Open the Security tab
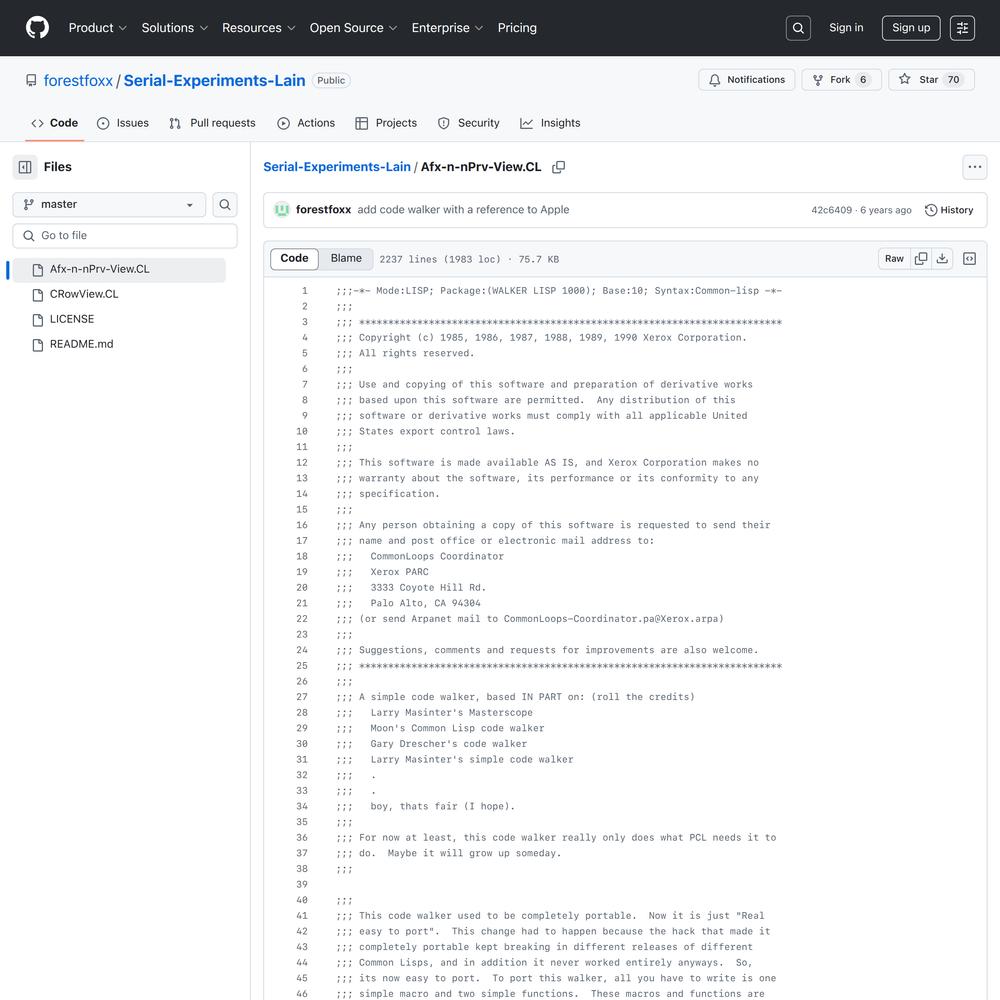 [469, 123]
